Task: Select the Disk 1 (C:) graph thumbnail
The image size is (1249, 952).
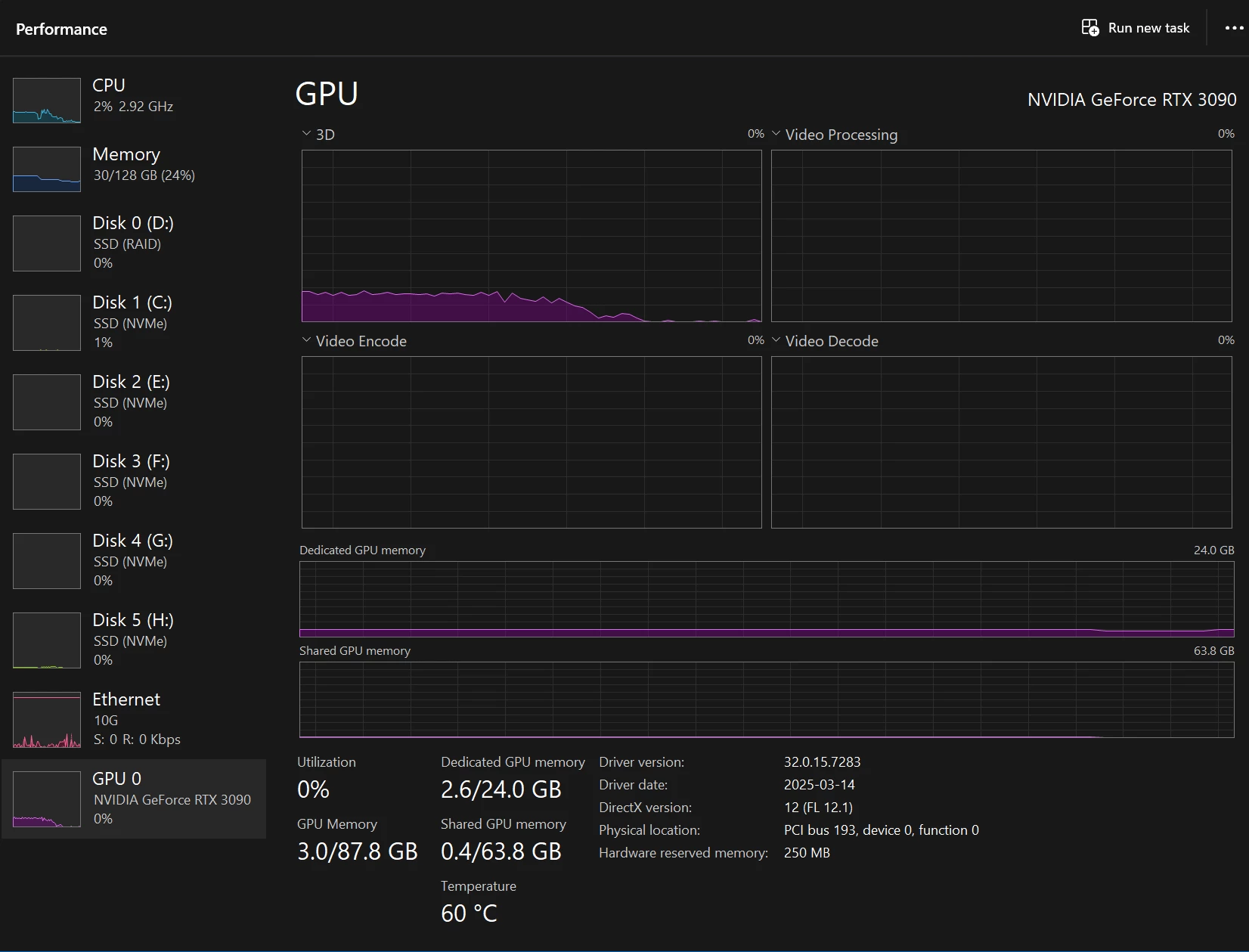Action: [x=47, y=323]
